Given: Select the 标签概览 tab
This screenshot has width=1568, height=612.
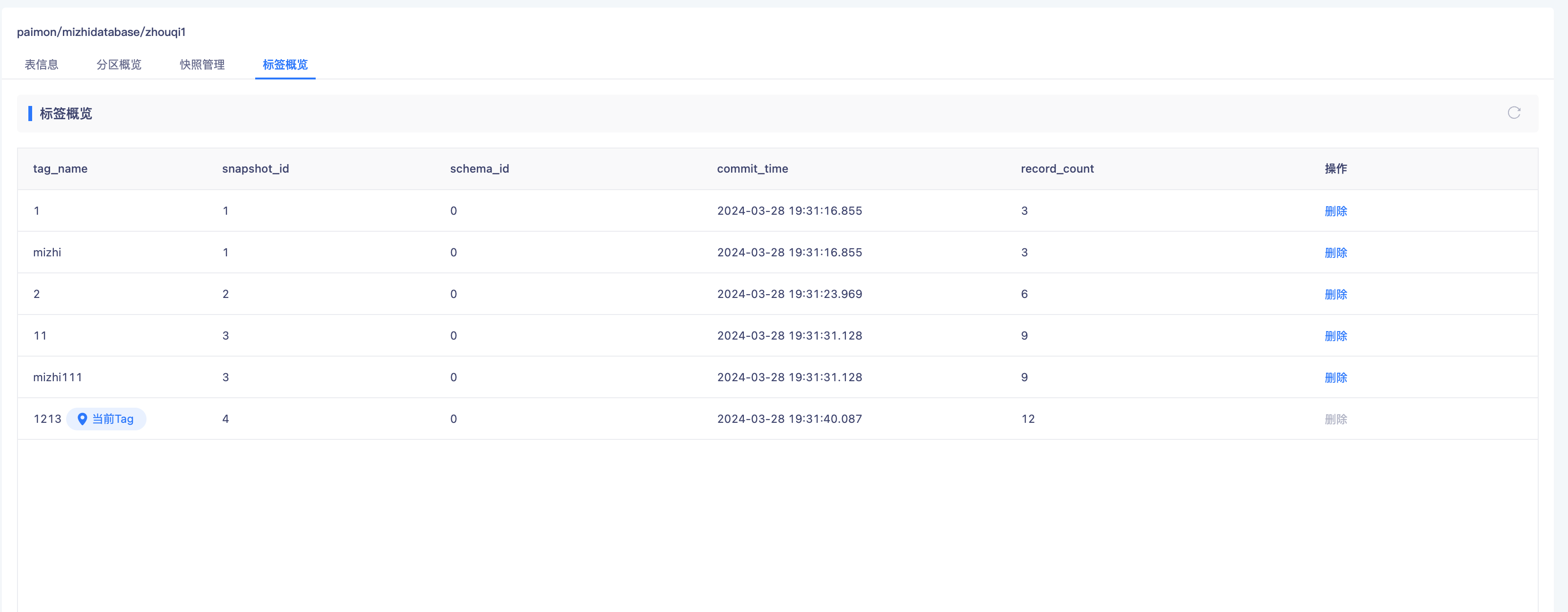Looking at the screenshot, I should (x=285, y=64).
